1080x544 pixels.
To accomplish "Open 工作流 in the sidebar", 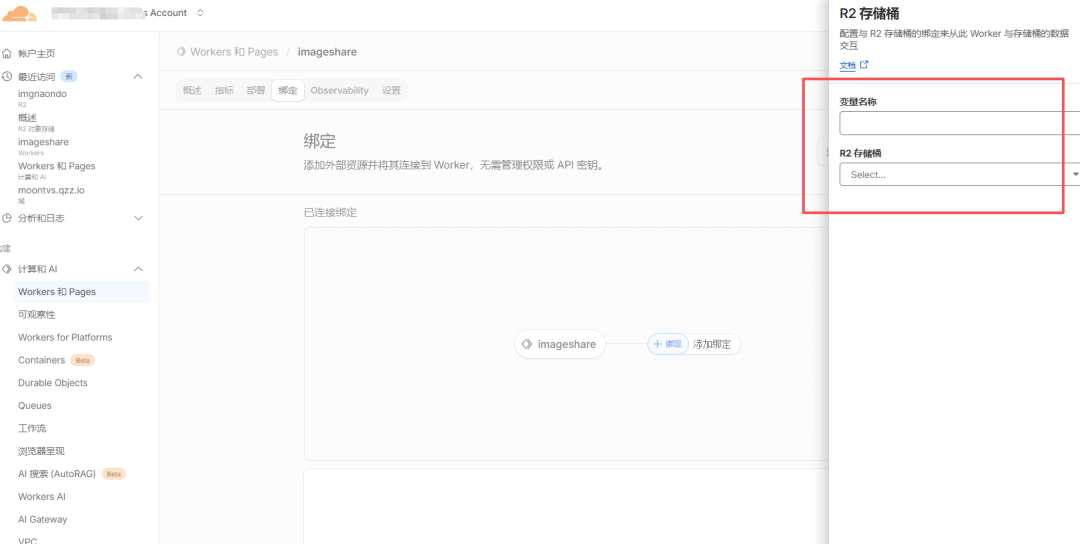I will pyautogui.click(x=32, y=428).
